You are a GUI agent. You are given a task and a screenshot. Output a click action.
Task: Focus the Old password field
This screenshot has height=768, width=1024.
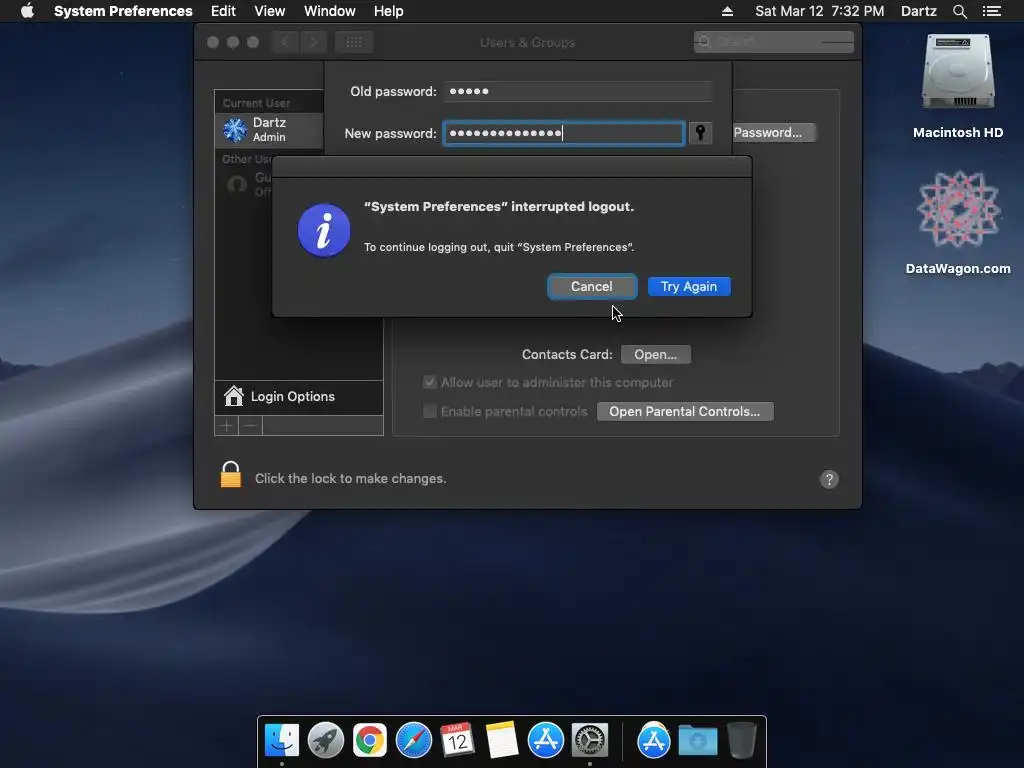point(577,91)
